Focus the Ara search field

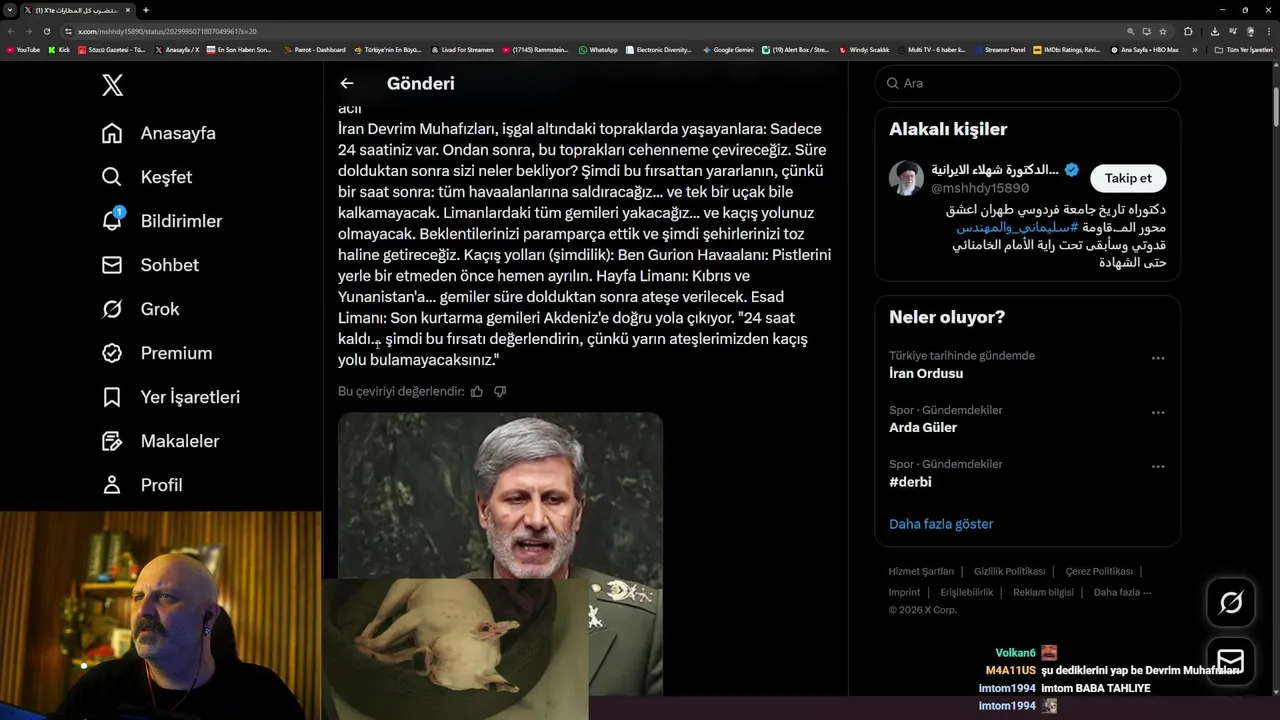pos(1027,83)
